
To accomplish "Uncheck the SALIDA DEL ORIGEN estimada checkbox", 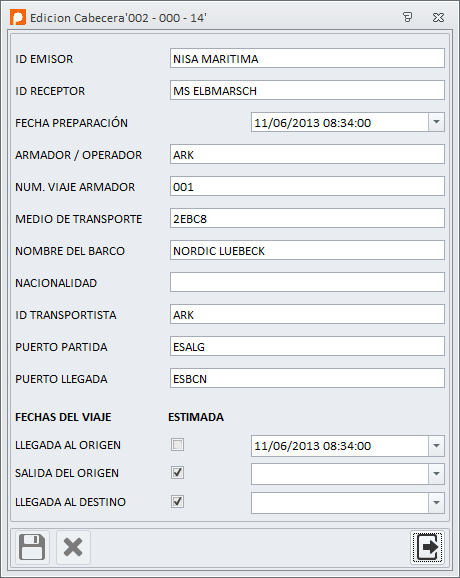I will [178, 473].
